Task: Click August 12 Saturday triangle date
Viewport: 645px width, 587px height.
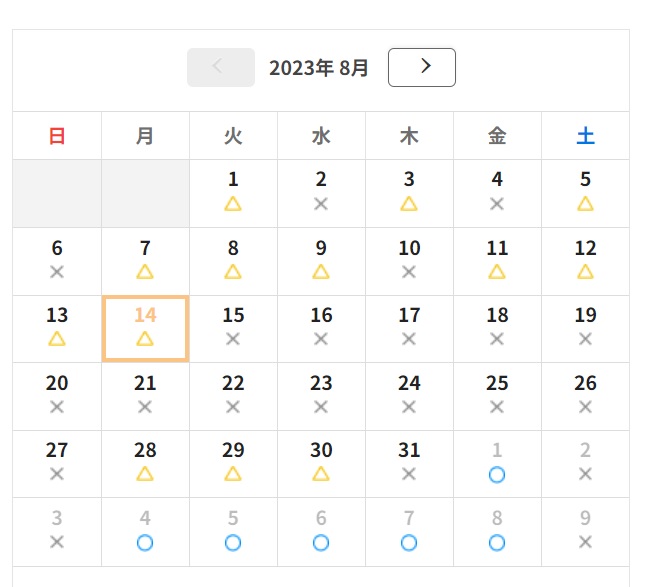Action: [x=585, y=261]
